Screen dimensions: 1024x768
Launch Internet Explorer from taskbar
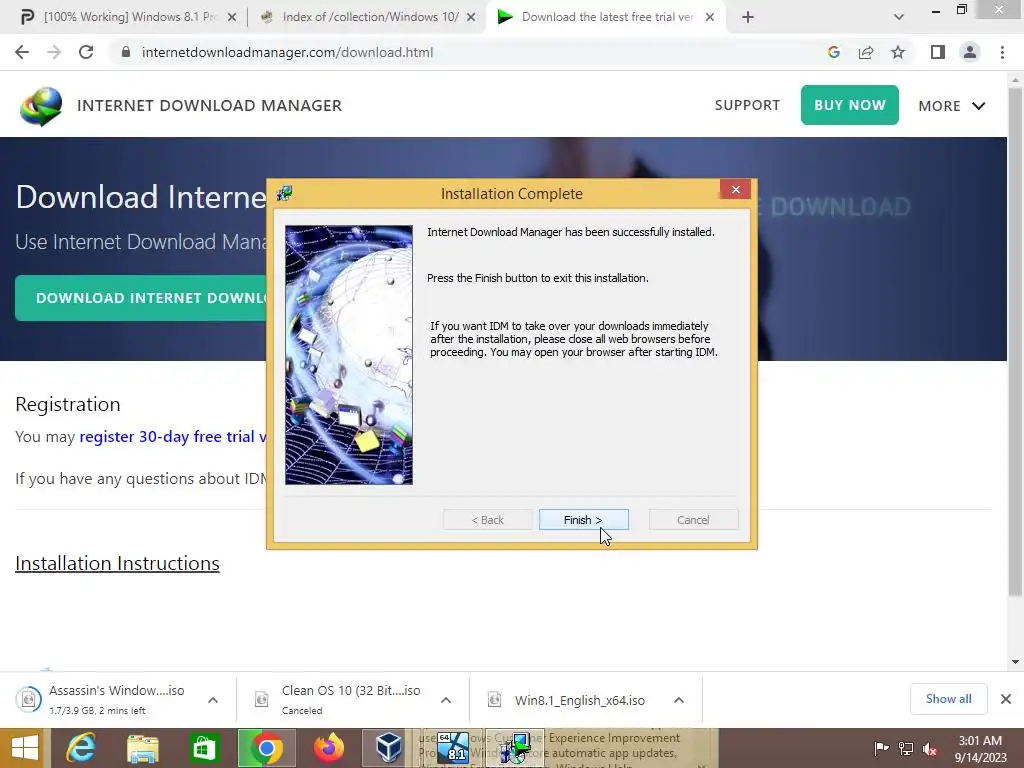[82, 748]
